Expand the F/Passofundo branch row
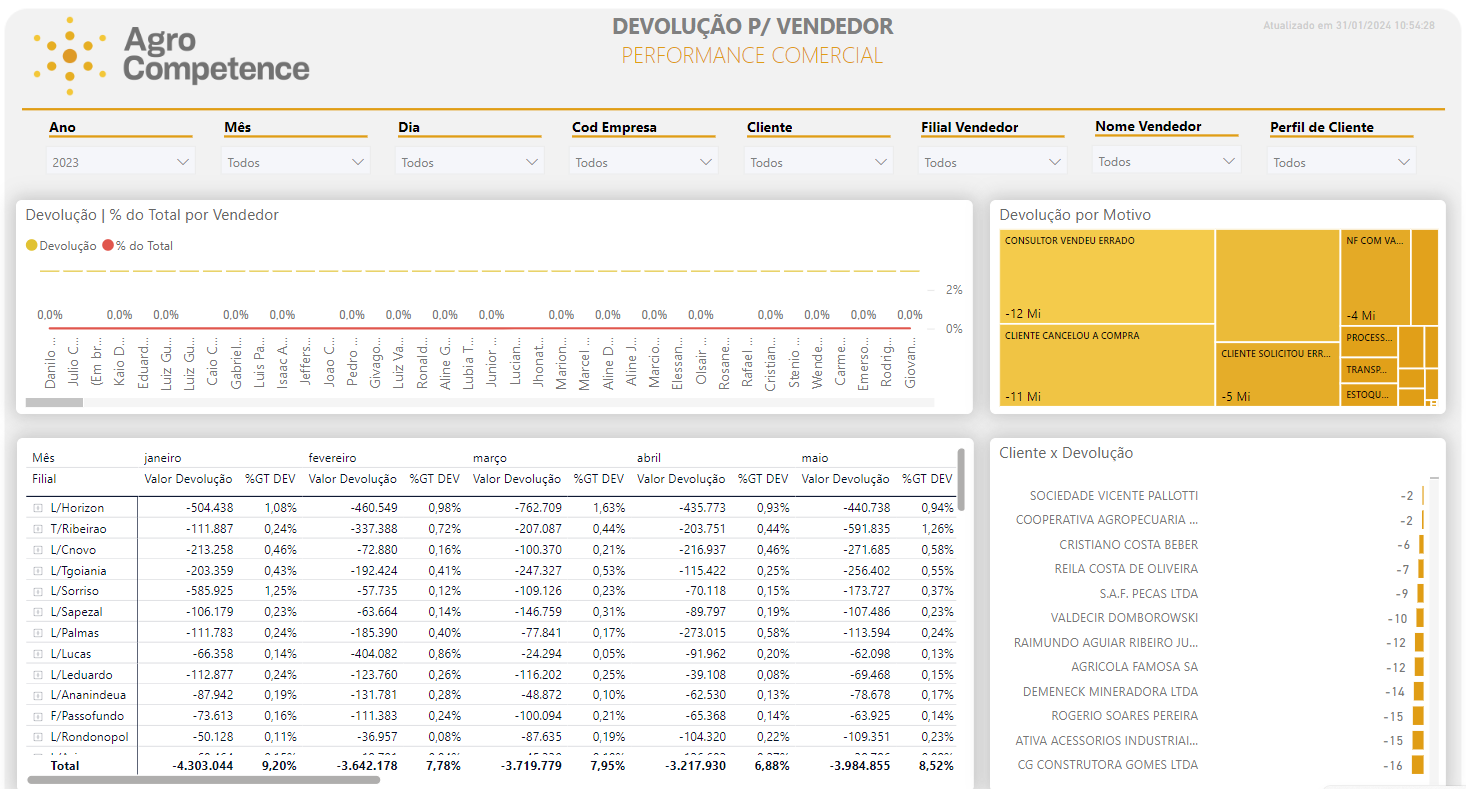Image resolution: width=1466 pixels, height=789 pixels. tap(38, 716)
